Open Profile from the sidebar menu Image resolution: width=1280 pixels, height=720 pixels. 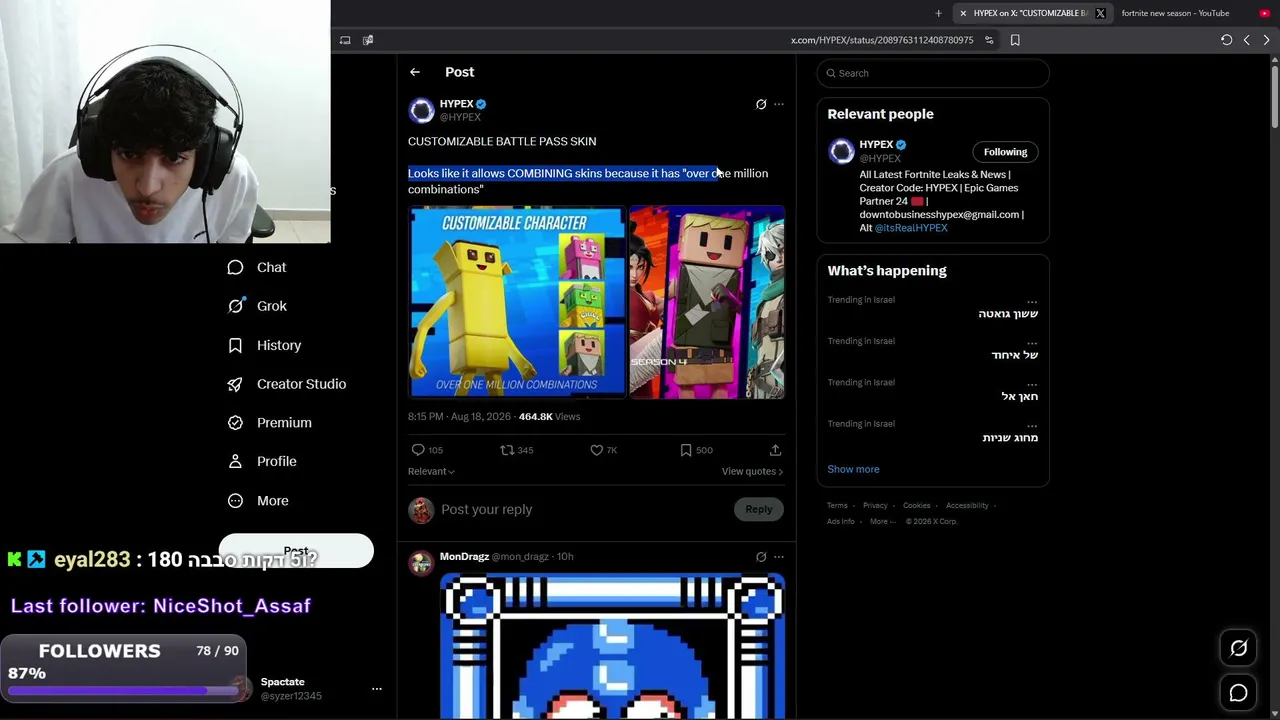[277, 461]
